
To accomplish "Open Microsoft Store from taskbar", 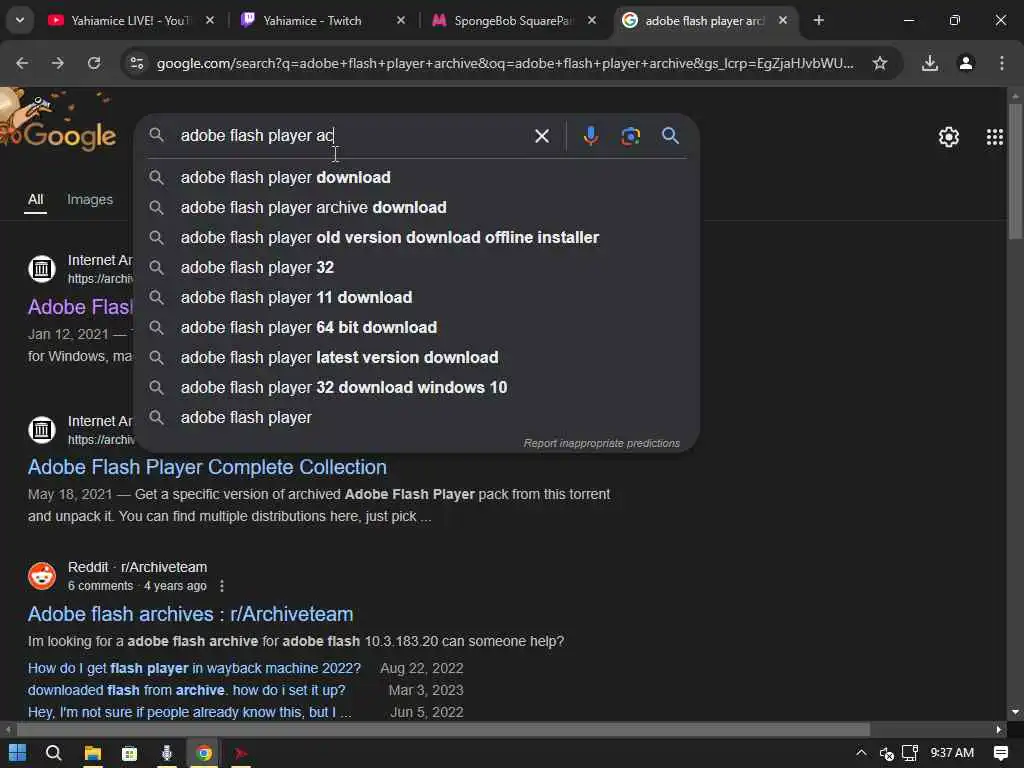I will coord(129,753).
